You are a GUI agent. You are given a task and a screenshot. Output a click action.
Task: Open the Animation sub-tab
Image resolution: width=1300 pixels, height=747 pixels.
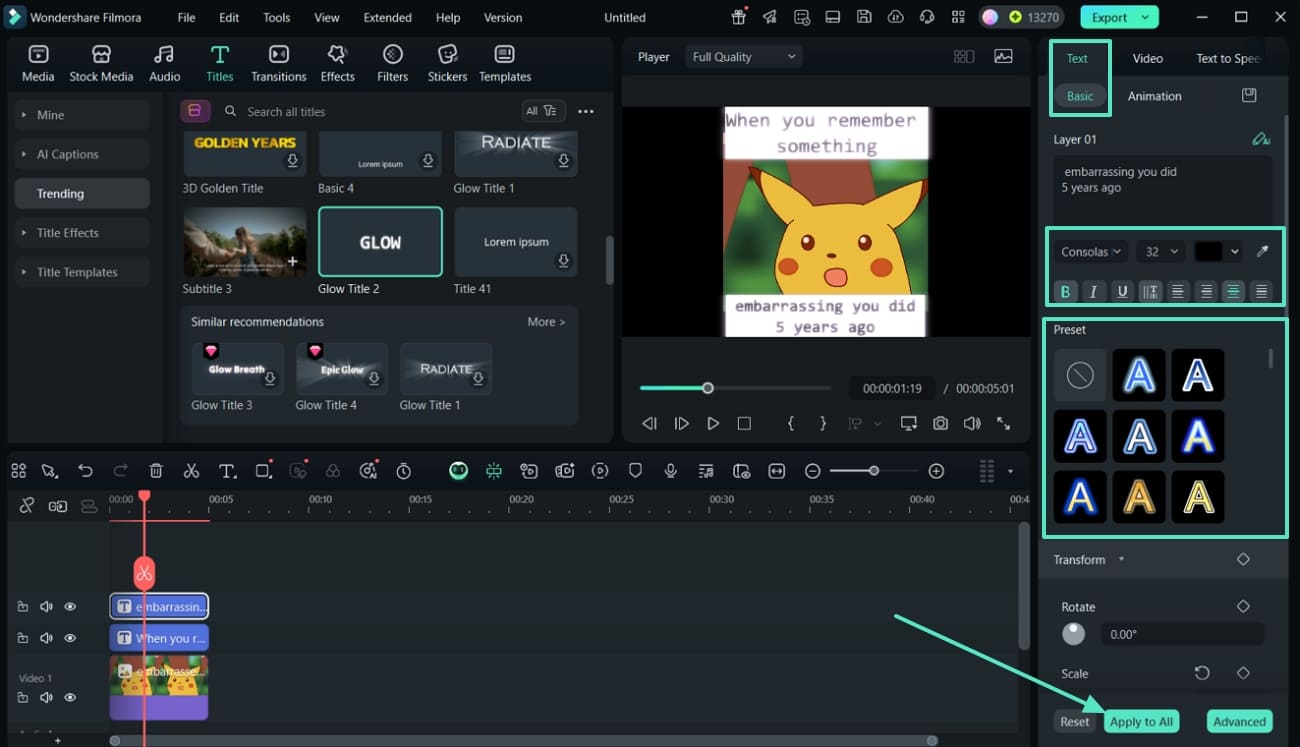[1154, 96]
